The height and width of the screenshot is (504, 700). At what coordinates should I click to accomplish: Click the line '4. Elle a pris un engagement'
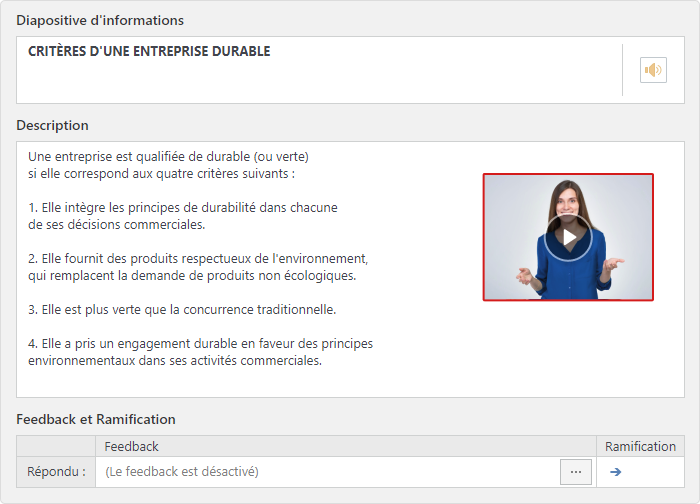(200, 344)
